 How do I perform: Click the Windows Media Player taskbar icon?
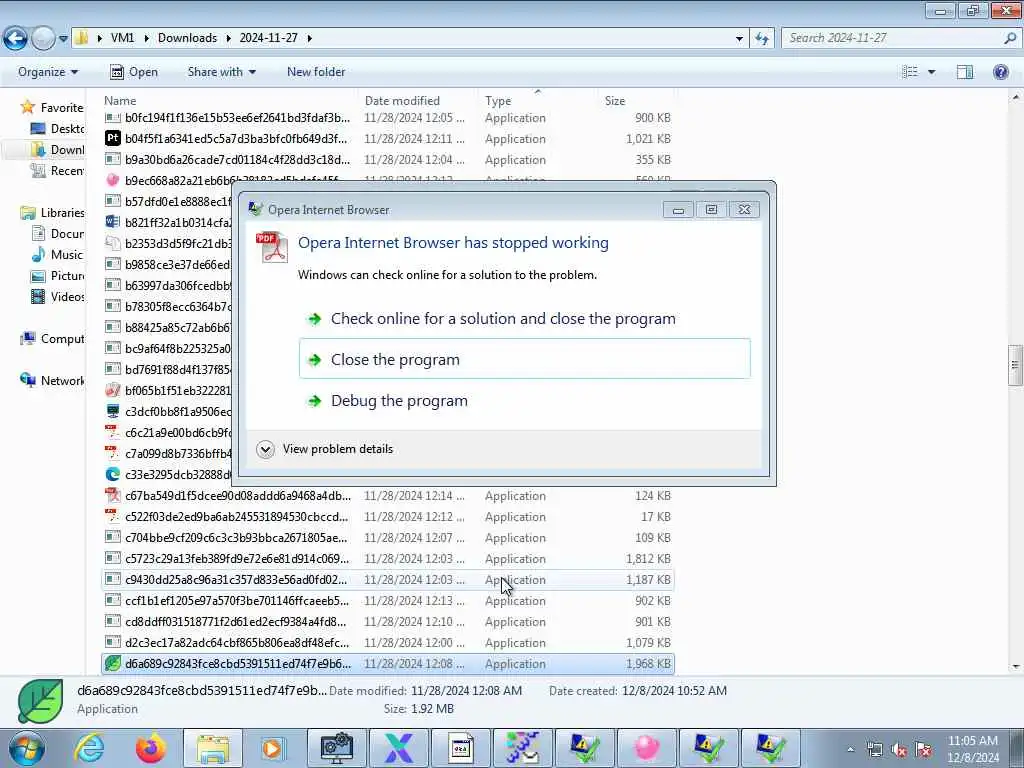click(273, 748)
